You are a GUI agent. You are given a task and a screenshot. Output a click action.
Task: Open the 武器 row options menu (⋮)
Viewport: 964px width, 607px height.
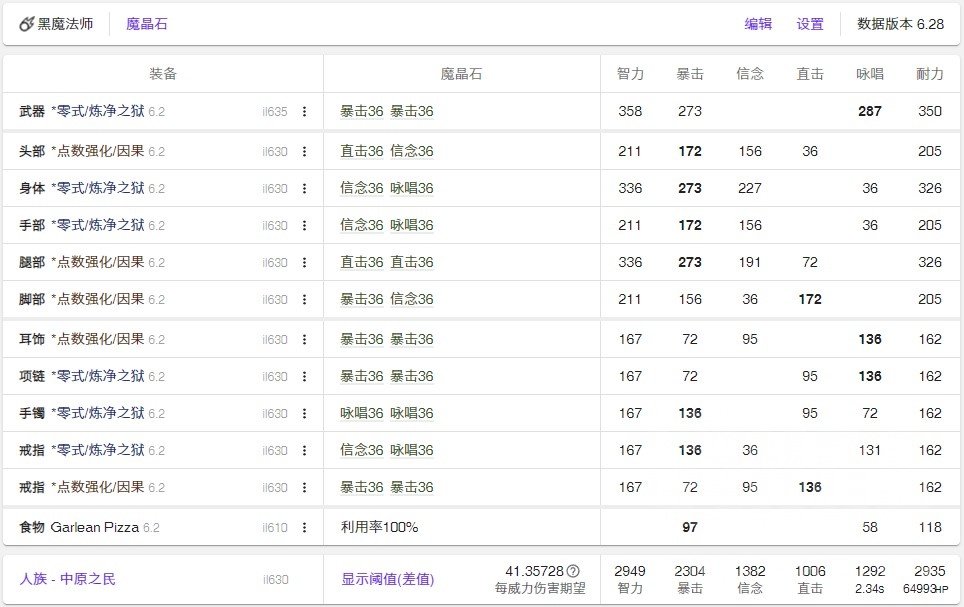tap(305, 112)
